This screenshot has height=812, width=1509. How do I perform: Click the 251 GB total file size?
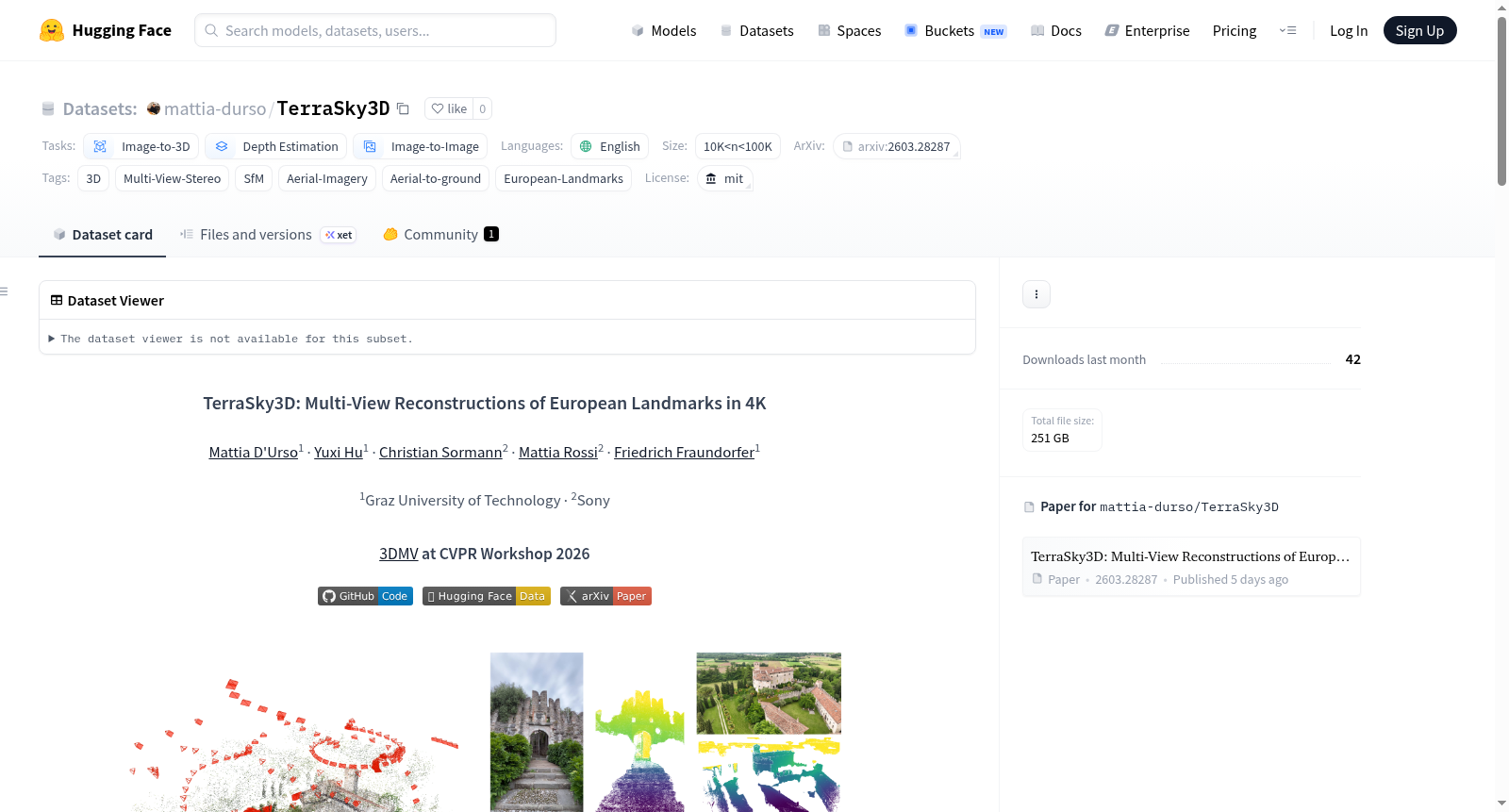click(1050, 439)
